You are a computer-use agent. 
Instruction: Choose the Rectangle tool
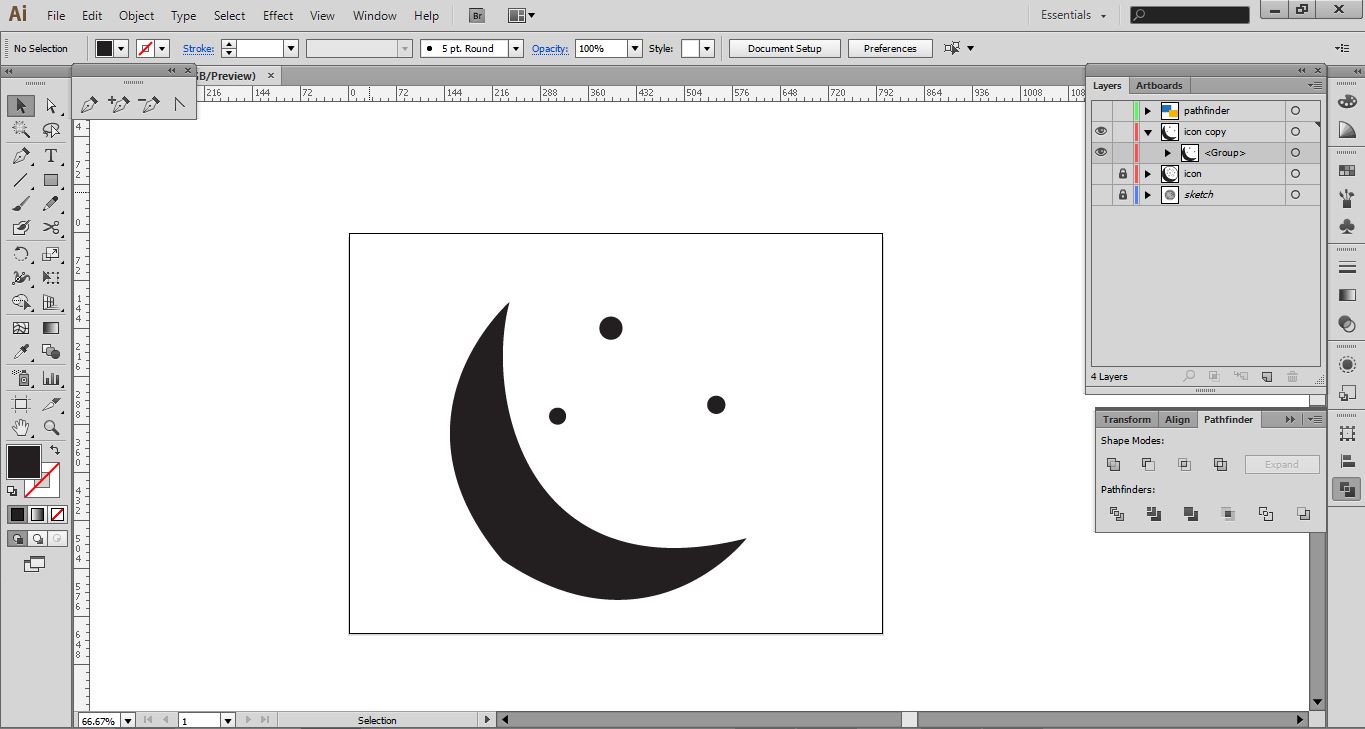51,181
